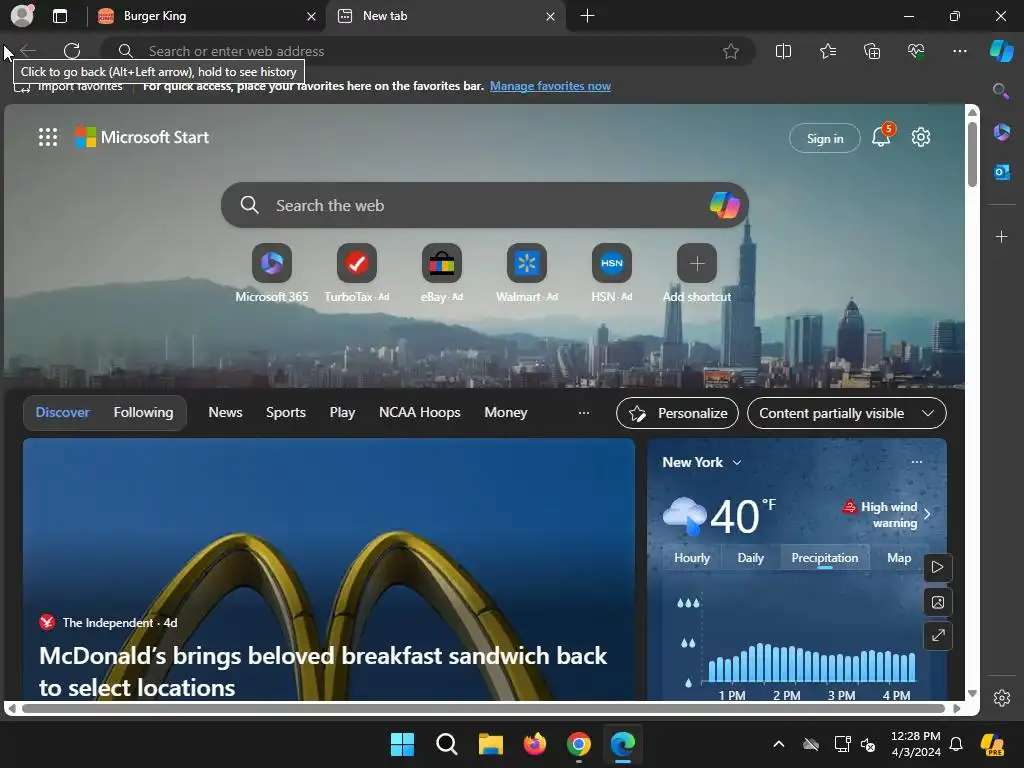Viewport: 1024px width, 768px height.
Task: Click the Sign in button
Action: (x=825, y=138)
